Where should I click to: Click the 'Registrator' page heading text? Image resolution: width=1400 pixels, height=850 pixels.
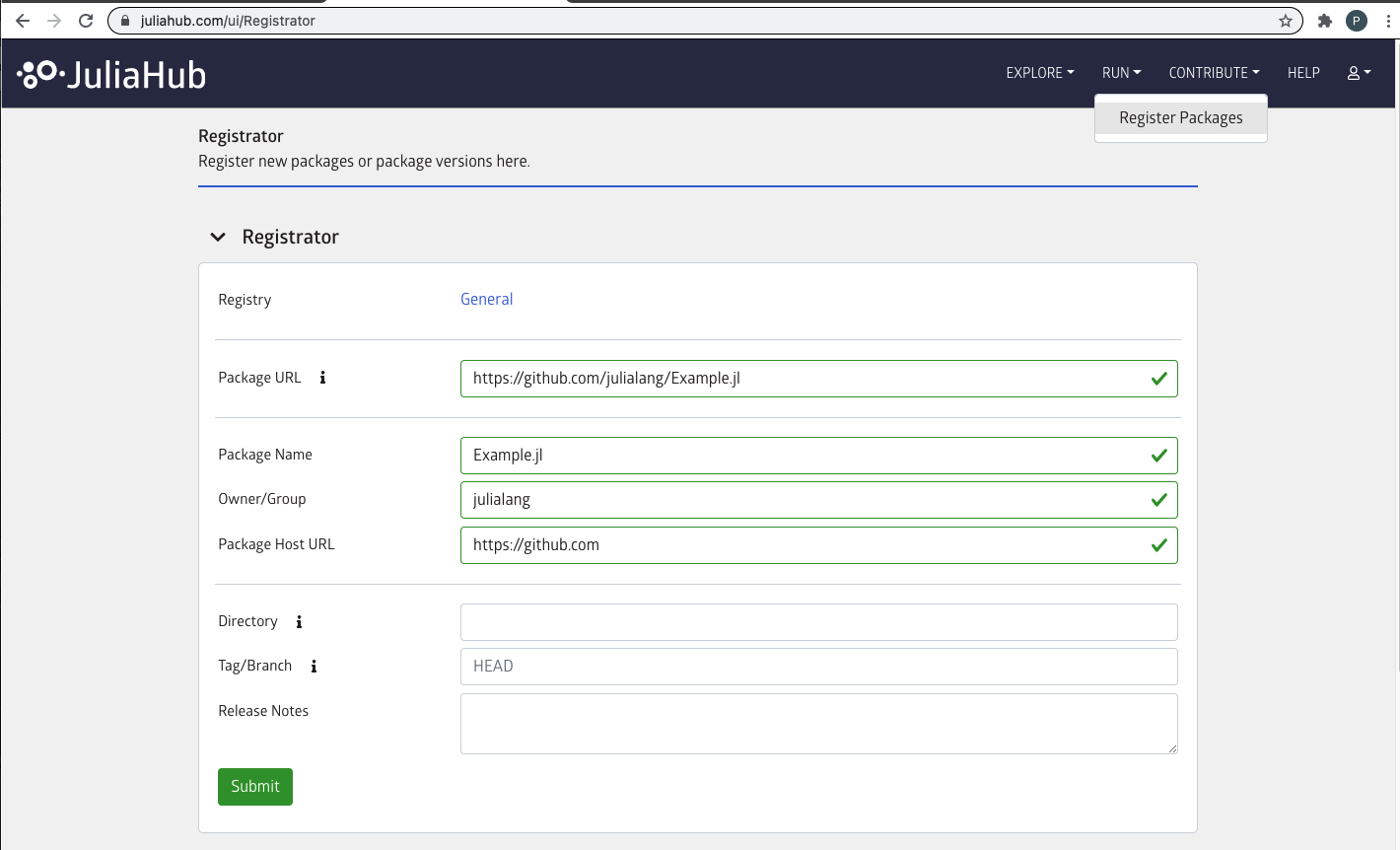coord(241,136)
